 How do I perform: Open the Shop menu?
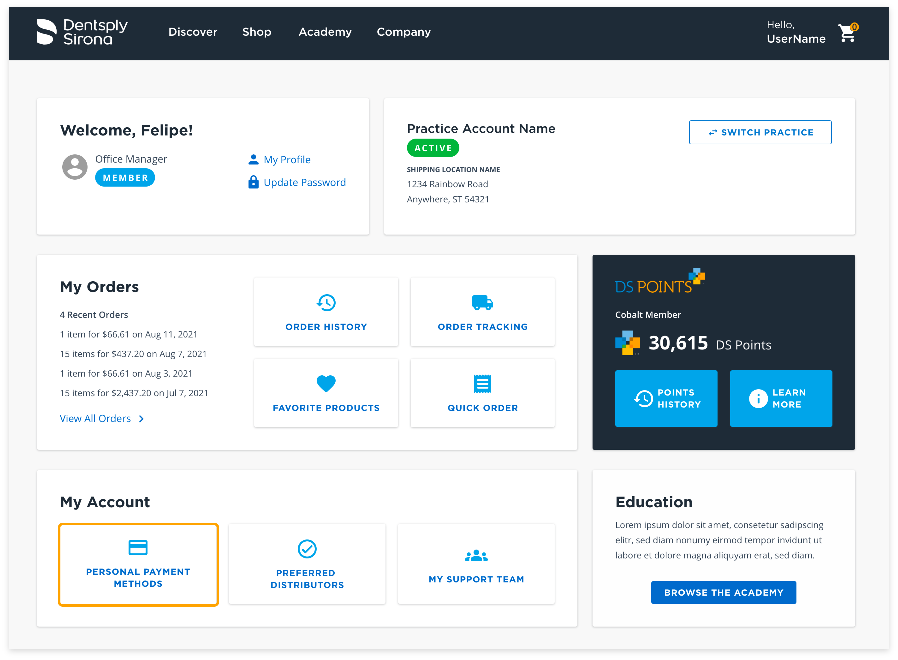(257, 32)
